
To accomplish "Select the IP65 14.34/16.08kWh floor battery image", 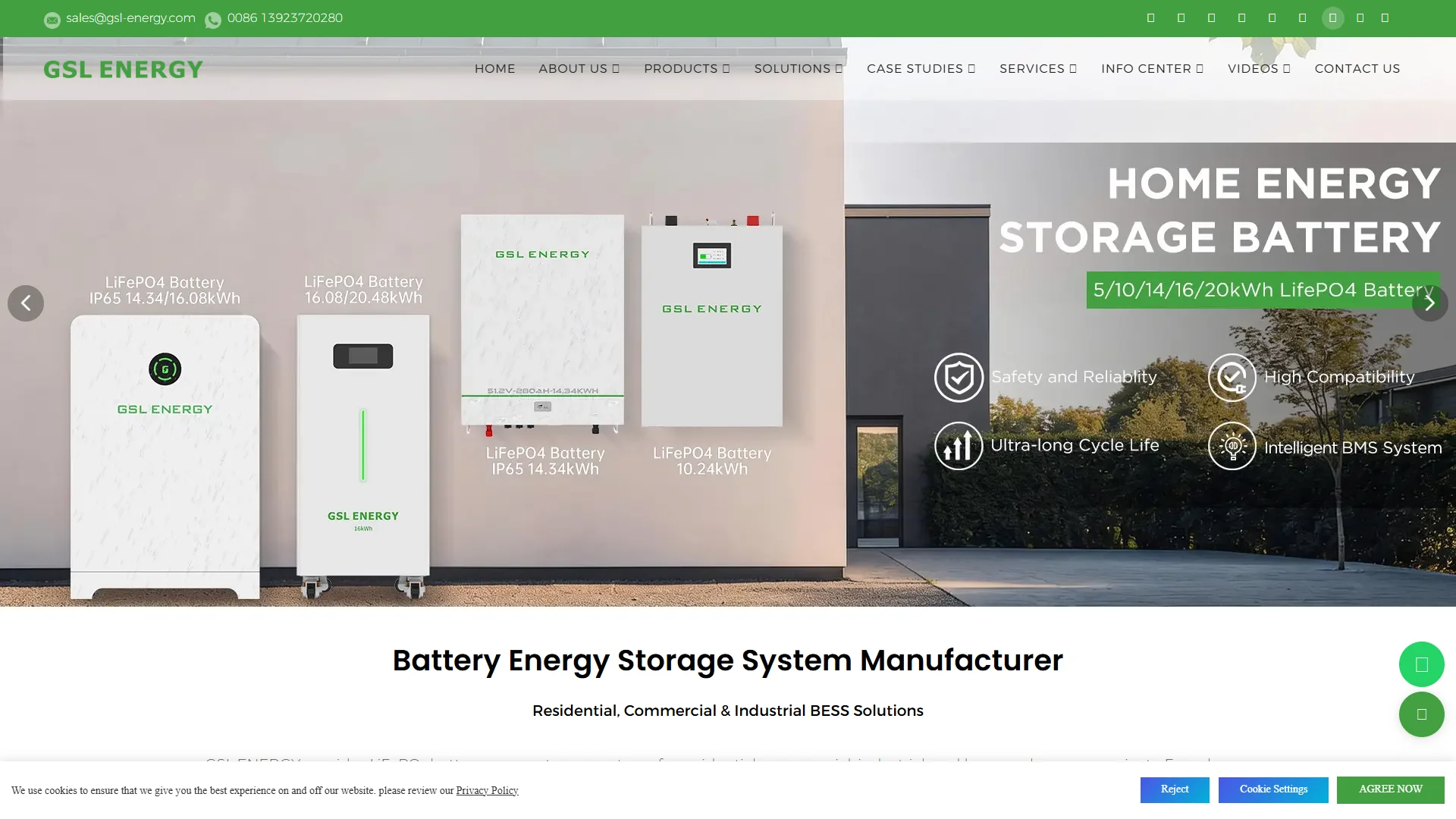I will click(165, 457).
